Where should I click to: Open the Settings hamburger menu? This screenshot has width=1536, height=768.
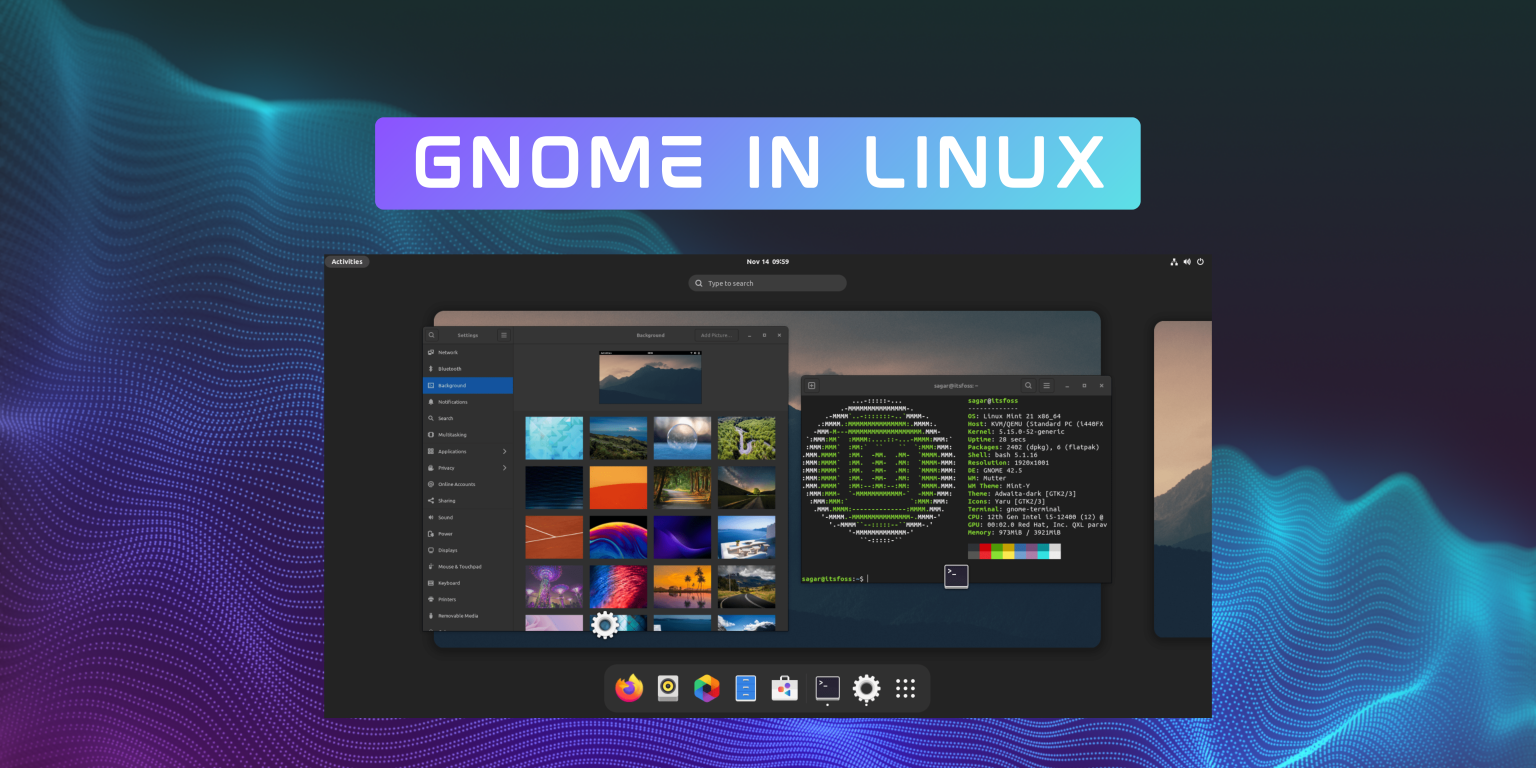(x=503, y=335)
